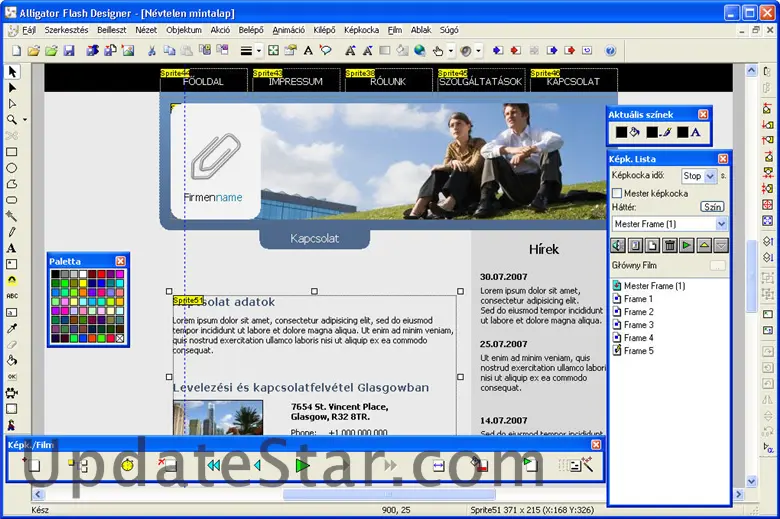Select the arrow pointer tool in the toolbox
This screenshot has height=519, width=780.
[x=12, y=72]
